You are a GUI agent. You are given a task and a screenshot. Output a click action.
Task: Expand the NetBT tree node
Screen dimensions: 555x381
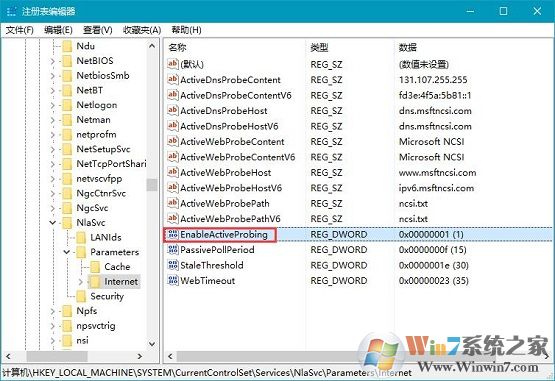pos(52,91)
